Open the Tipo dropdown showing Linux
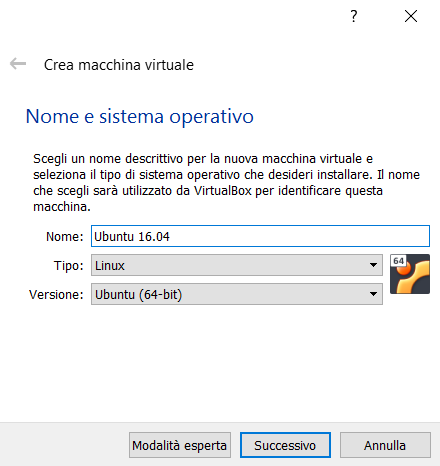Screen dimensions: 440x466 click(x=237, y=265)
